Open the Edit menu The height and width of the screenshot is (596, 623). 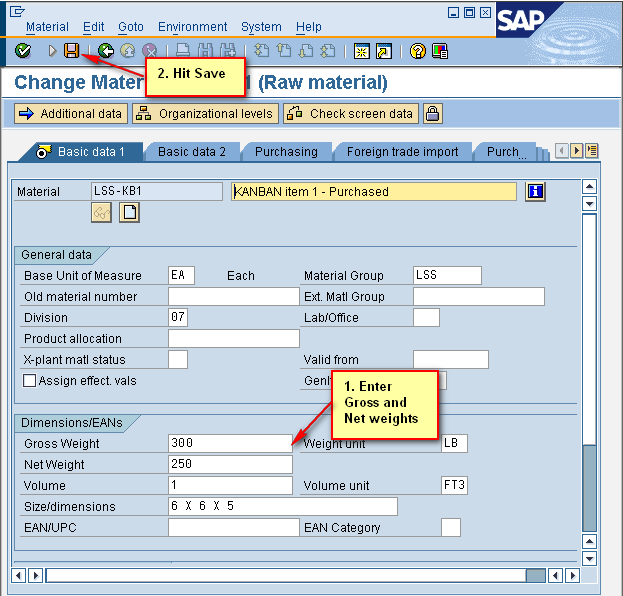pos(93,27)
